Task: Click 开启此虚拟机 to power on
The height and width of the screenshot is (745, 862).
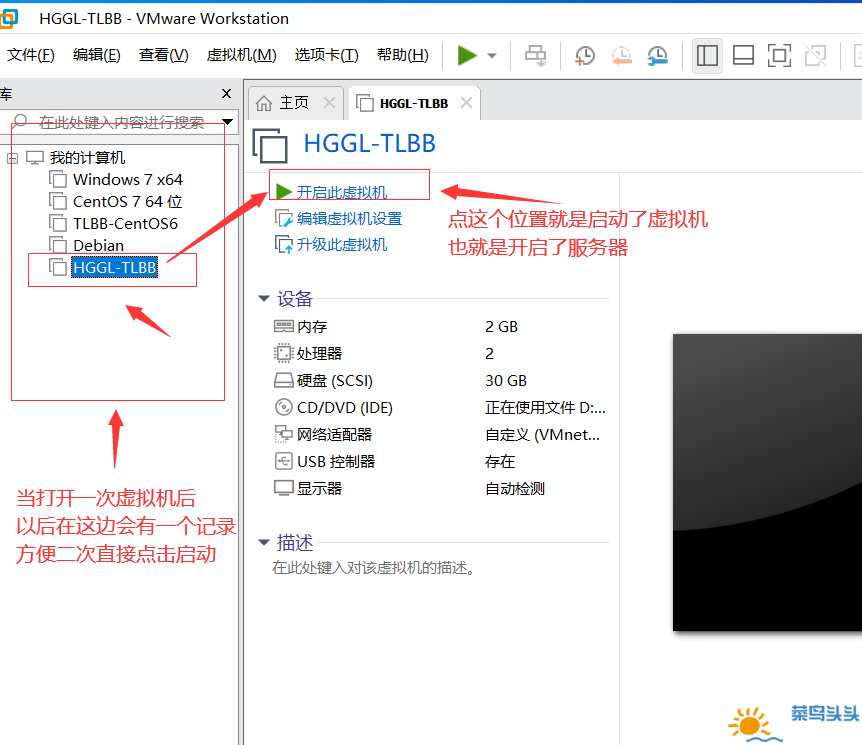Action: (x=341, y=192)
